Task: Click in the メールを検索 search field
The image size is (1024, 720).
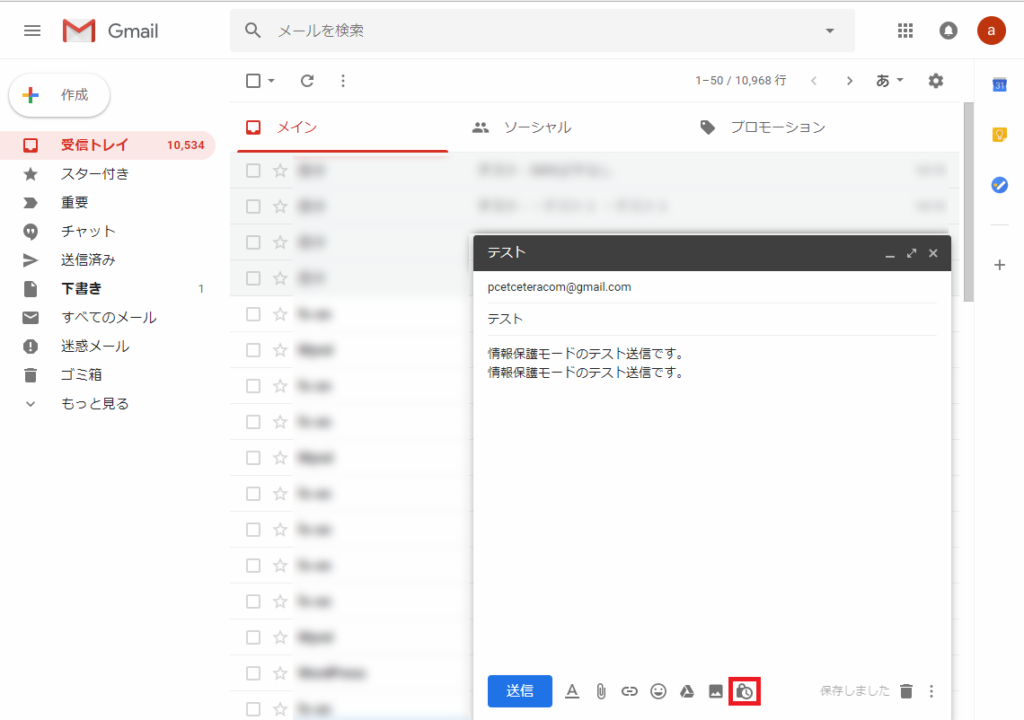Action: 540,31
